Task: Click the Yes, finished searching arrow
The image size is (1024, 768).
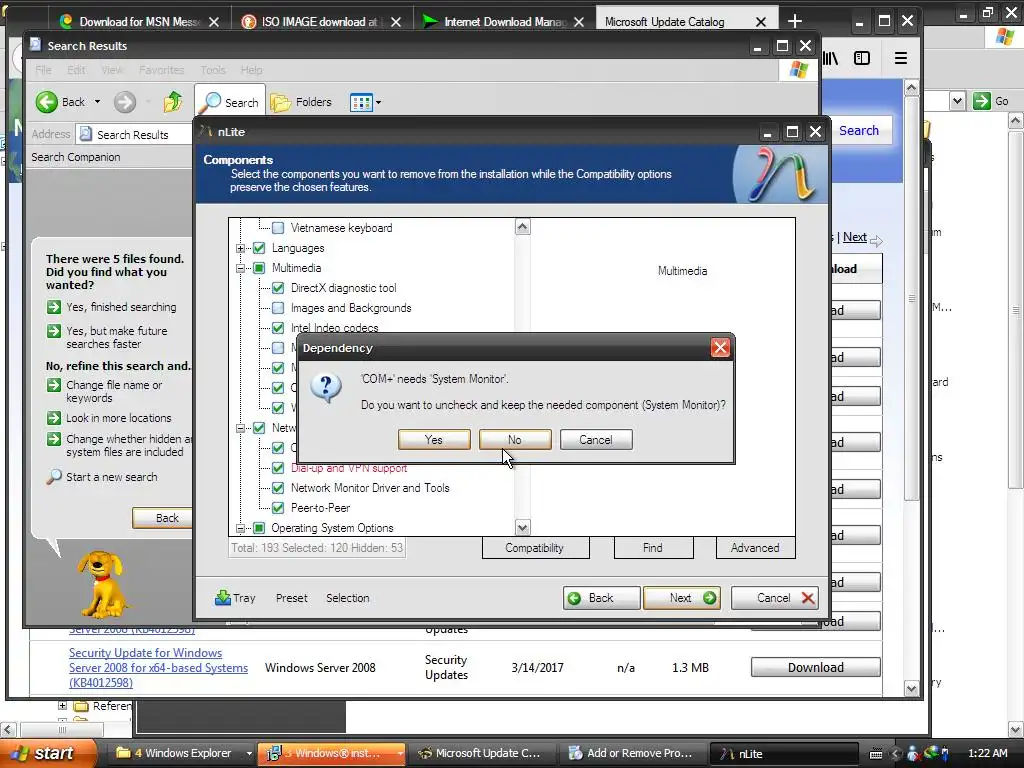Action: coord(54,307)
